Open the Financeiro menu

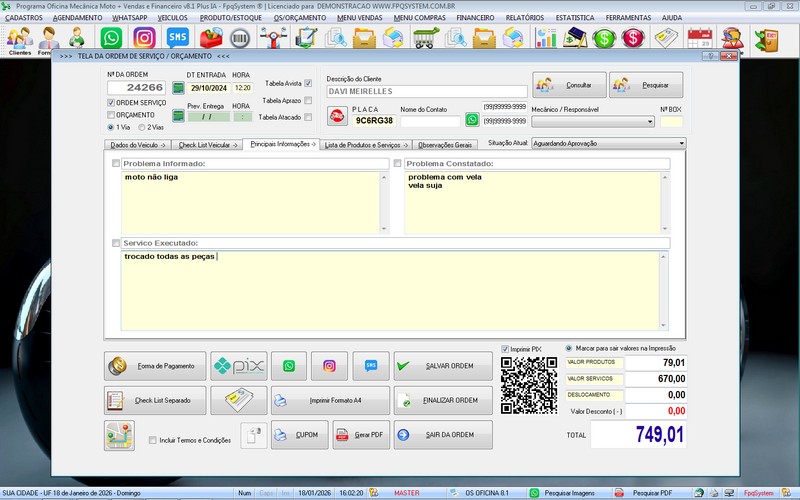coord(477,18)
